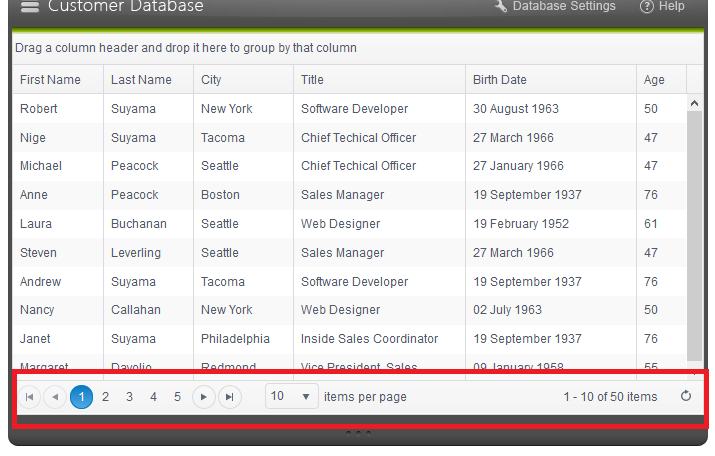Go to page 5 of results
715x456 pixels.
(x=178, y=397)
